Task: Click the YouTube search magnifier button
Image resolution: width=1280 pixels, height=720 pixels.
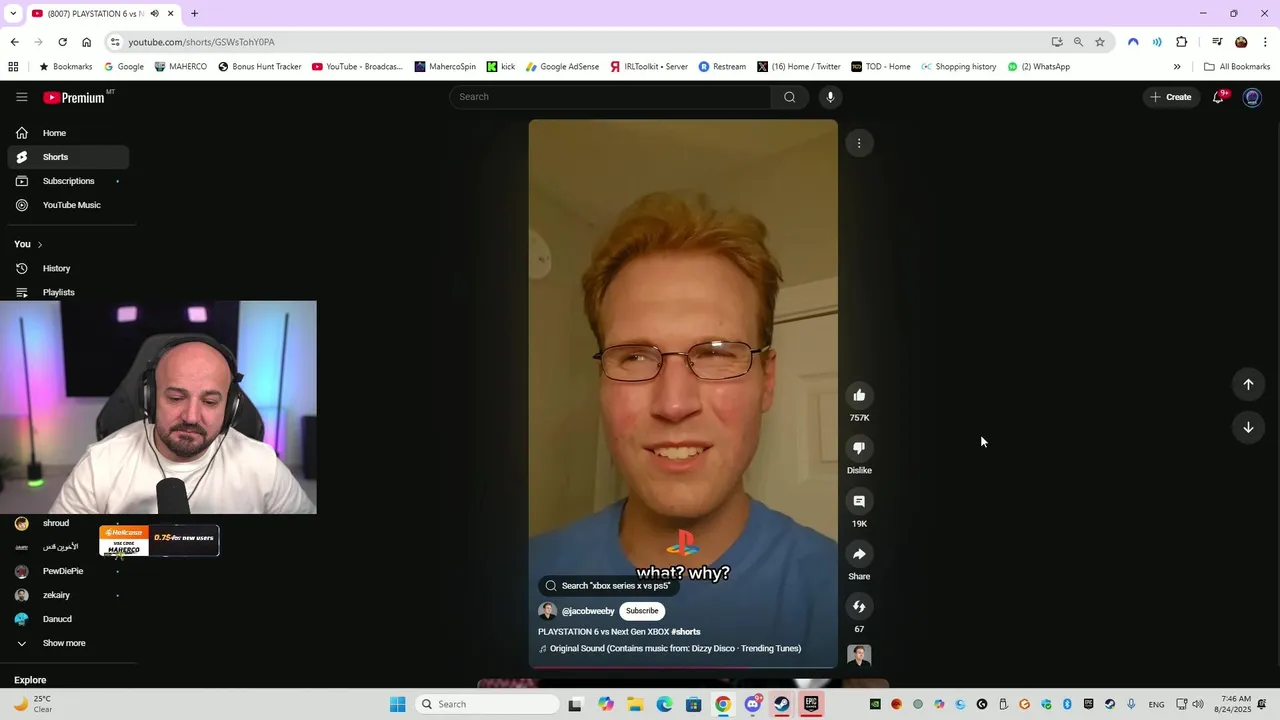Action: [x=790, y=97]
